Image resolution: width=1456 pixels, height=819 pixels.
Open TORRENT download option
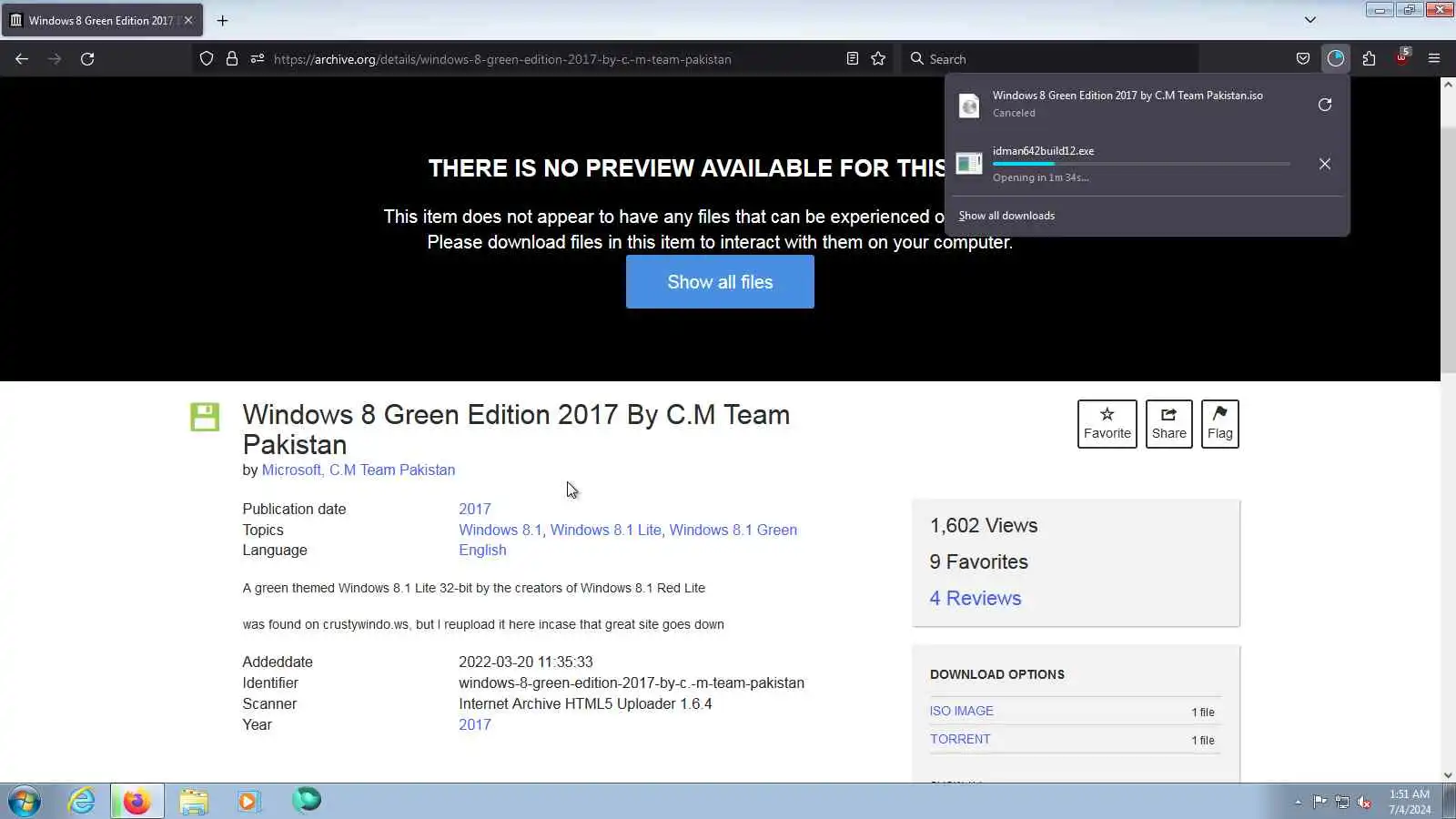[960, 740]
